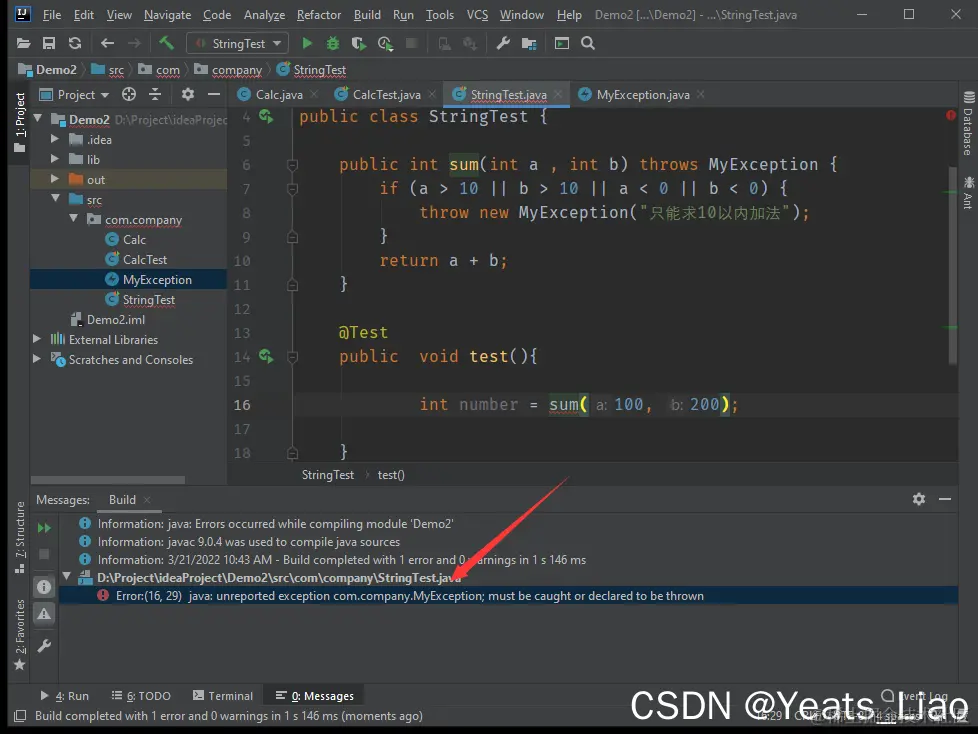Image resolution: width=978 pixels, height=734 pixels.
Task: Build project with hammer icon
Action: (x=166, y=43)
